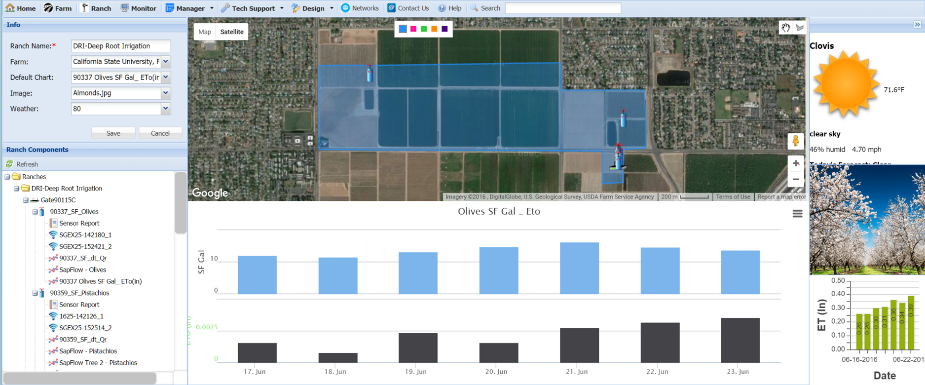Open the Farm dropdown list
Image resolution: width=925 pixels, height=385 pixels.
(x=165, y=61)
